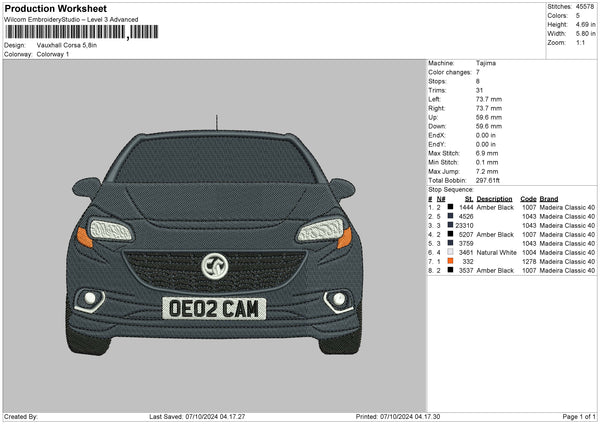Click the Right label in machine stats
The image size is (600, 424).
click(x=436, y=108)
